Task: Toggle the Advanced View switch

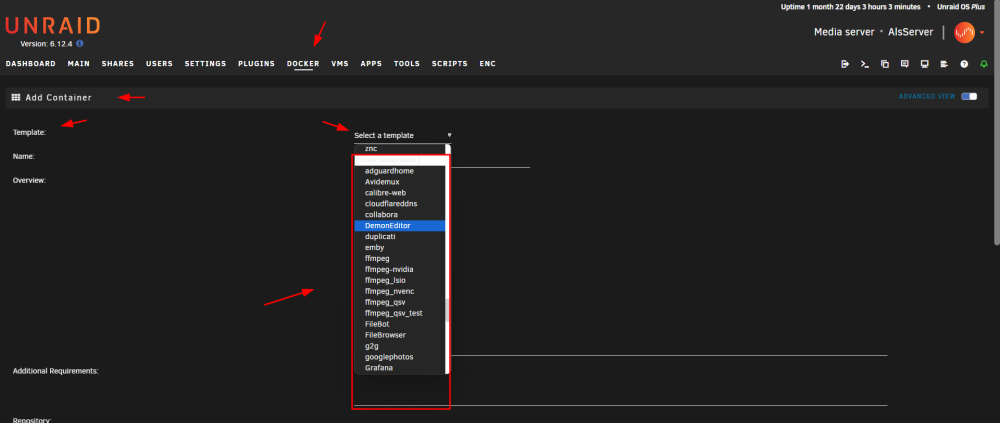Action: pos(969,96)
